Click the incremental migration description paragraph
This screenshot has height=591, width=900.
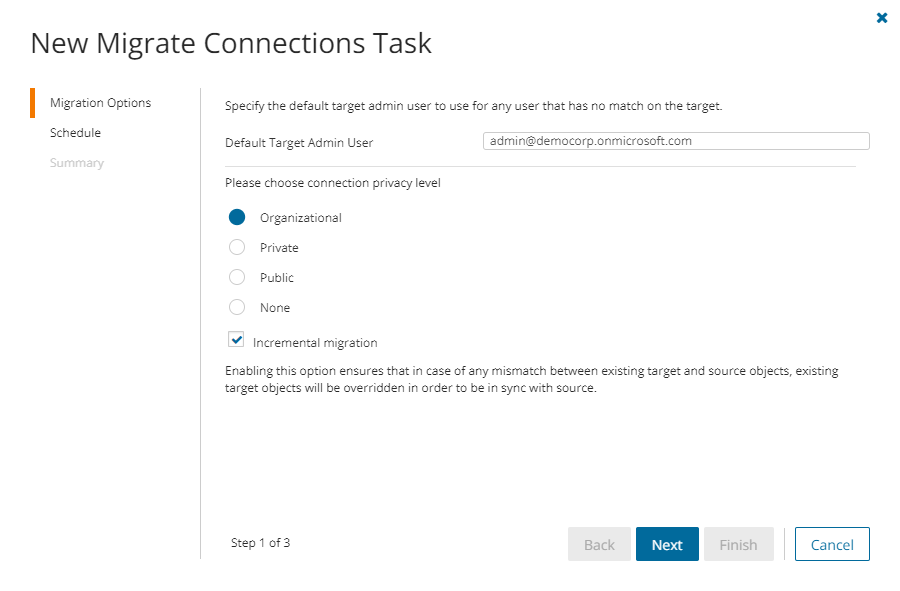point(531,379)
